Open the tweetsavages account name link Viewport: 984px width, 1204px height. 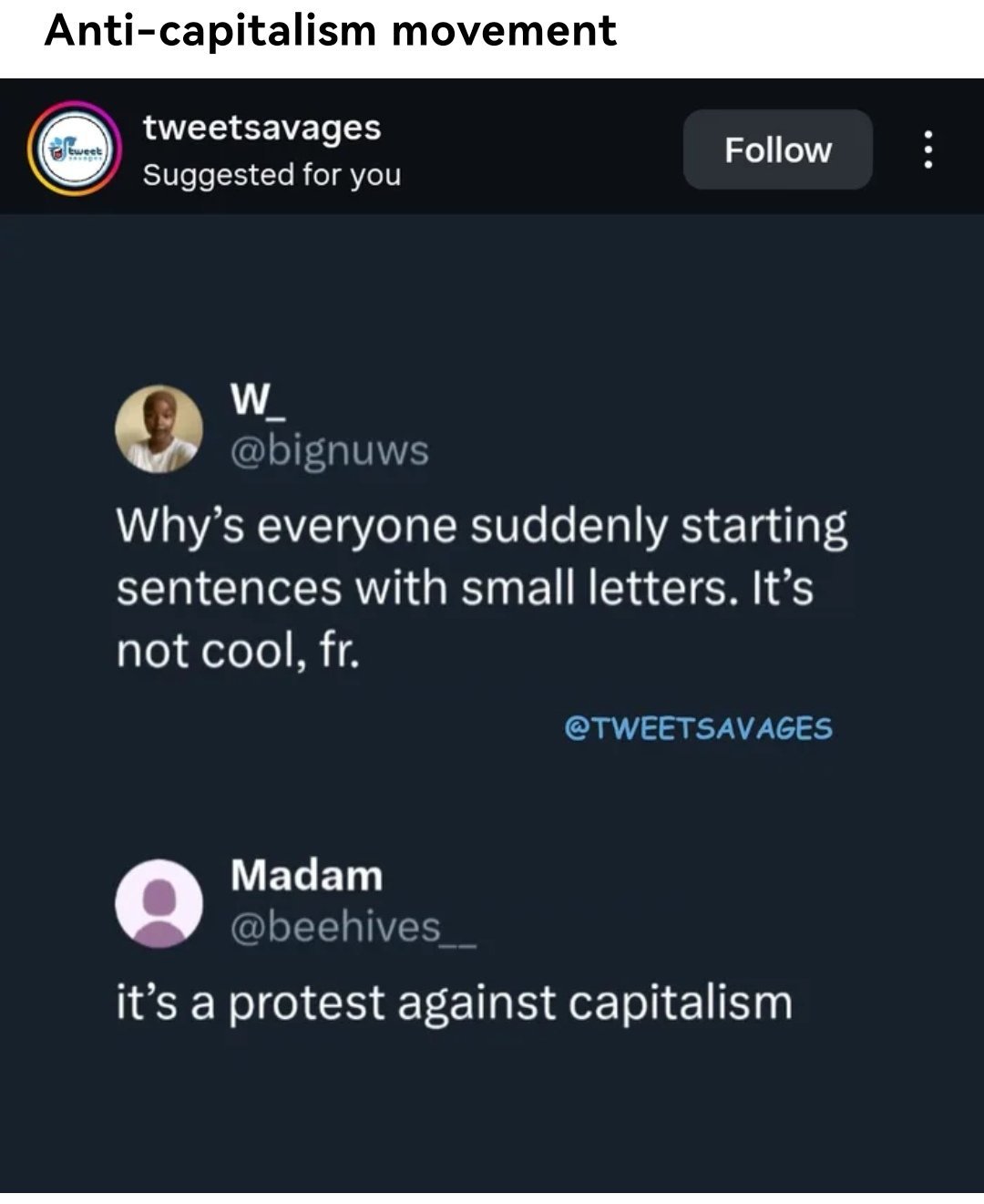[x=261, y=128]
